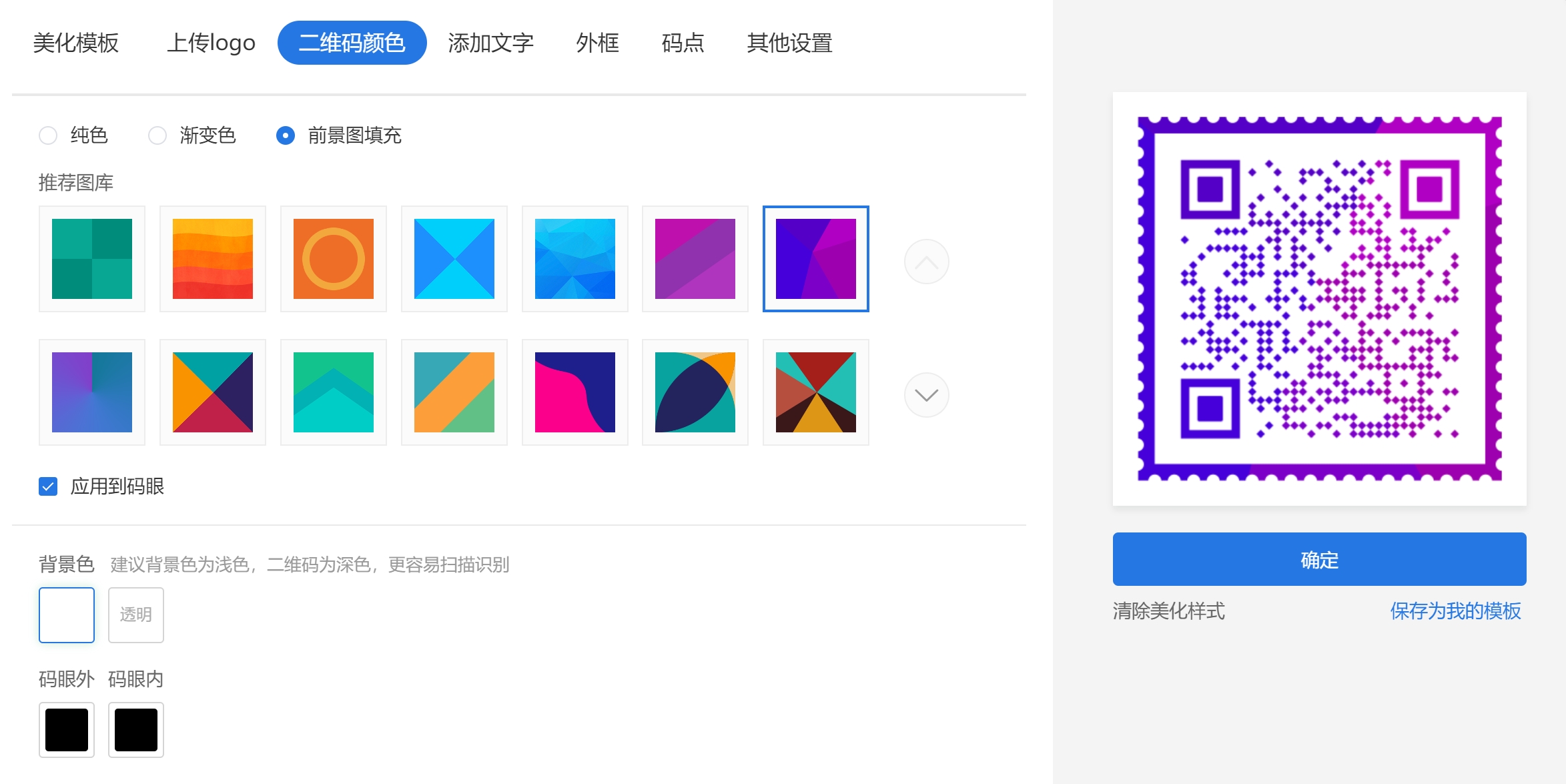Go to the 外框 tab

[598, 43]
